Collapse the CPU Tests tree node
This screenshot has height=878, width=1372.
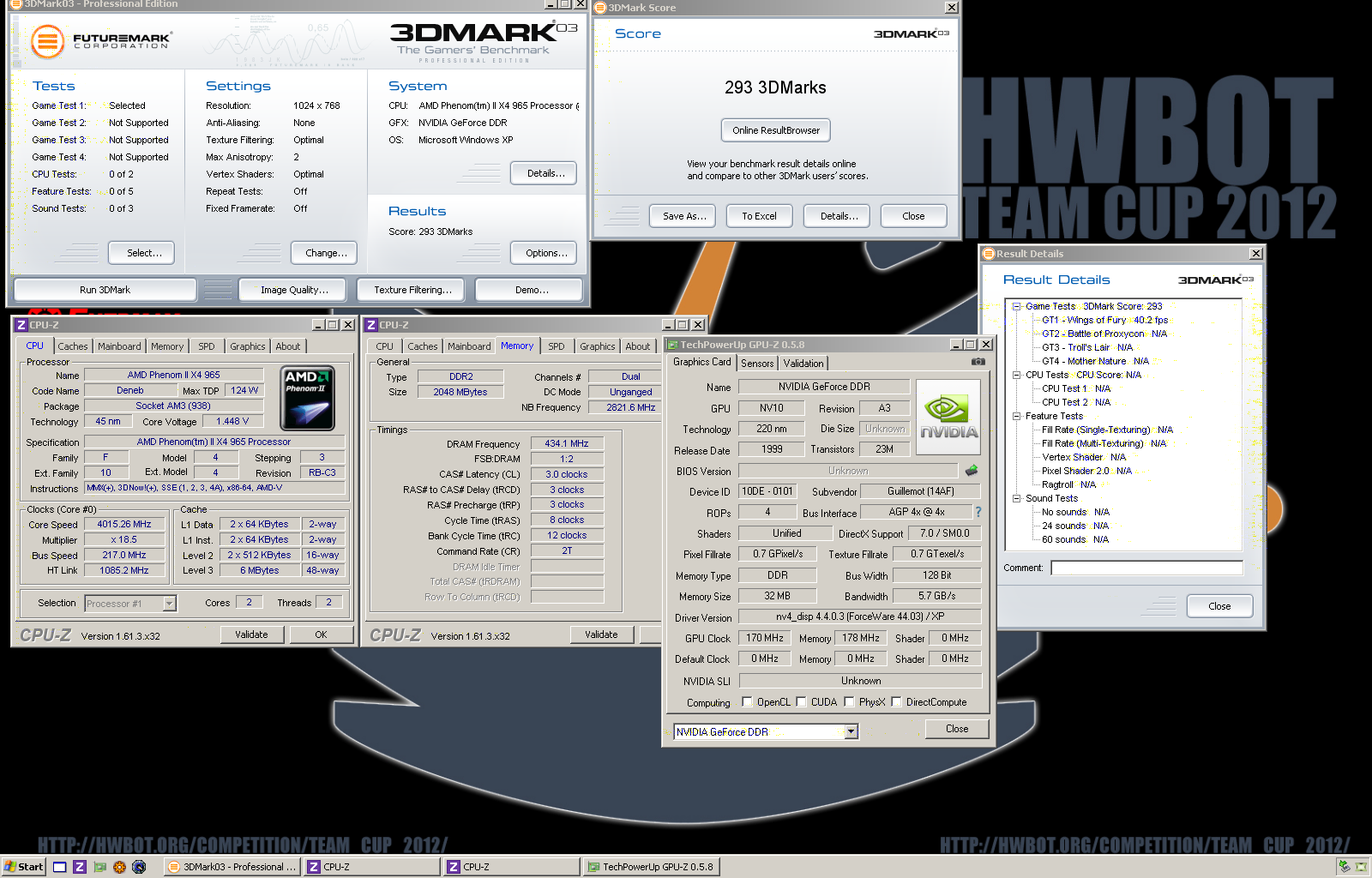point(1016,375)
